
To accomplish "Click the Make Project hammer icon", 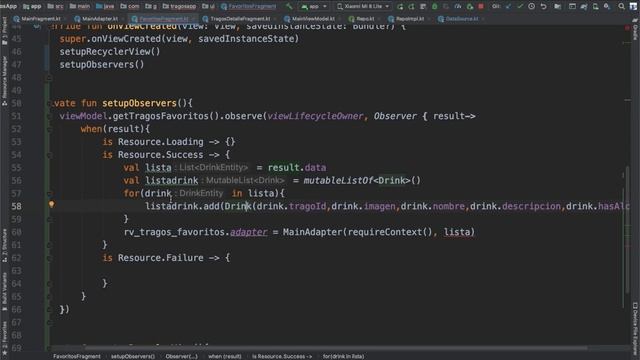I will click(x=289, y=6).
